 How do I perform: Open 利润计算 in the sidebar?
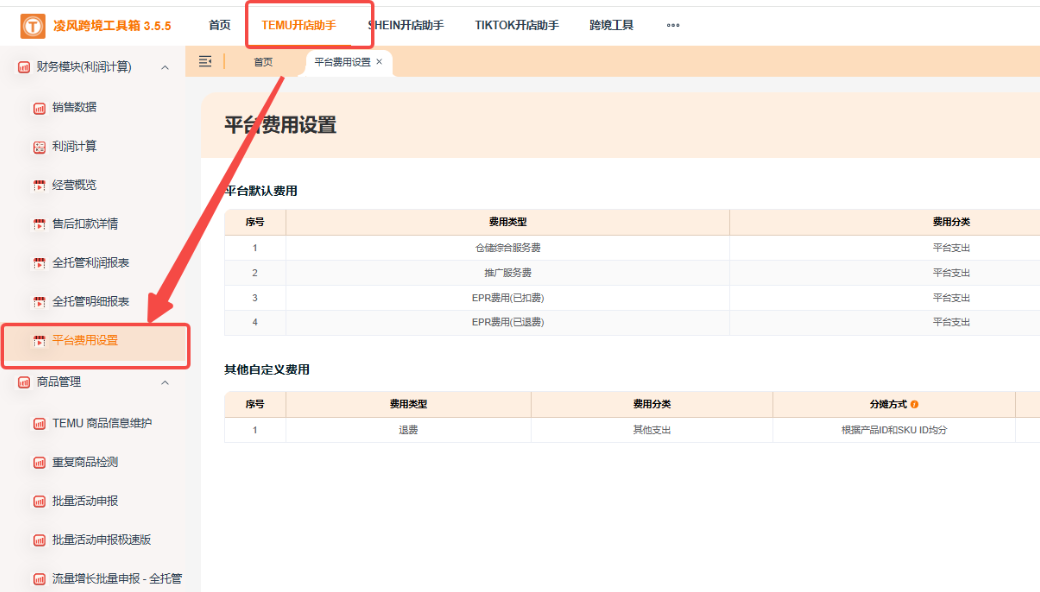(x=74, y=146)
